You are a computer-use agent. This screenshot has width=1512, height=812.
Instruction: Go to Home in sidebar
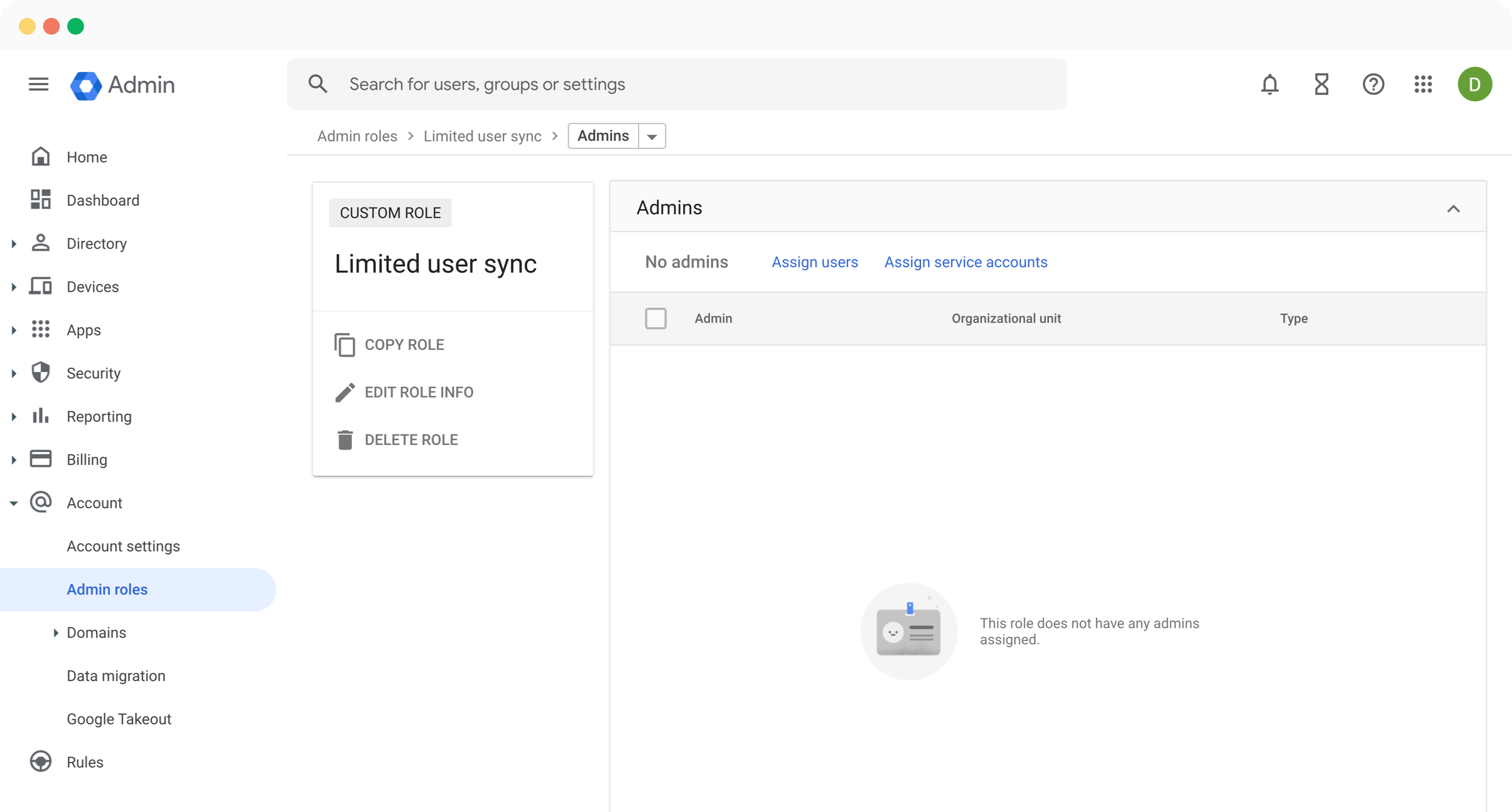pyautogui.click(x=87, y=157)
